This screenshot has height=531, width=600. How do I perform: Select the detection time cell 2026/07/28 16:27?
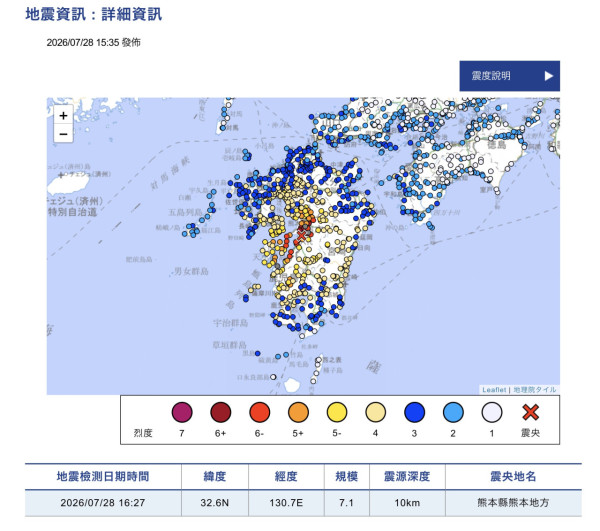103,502
